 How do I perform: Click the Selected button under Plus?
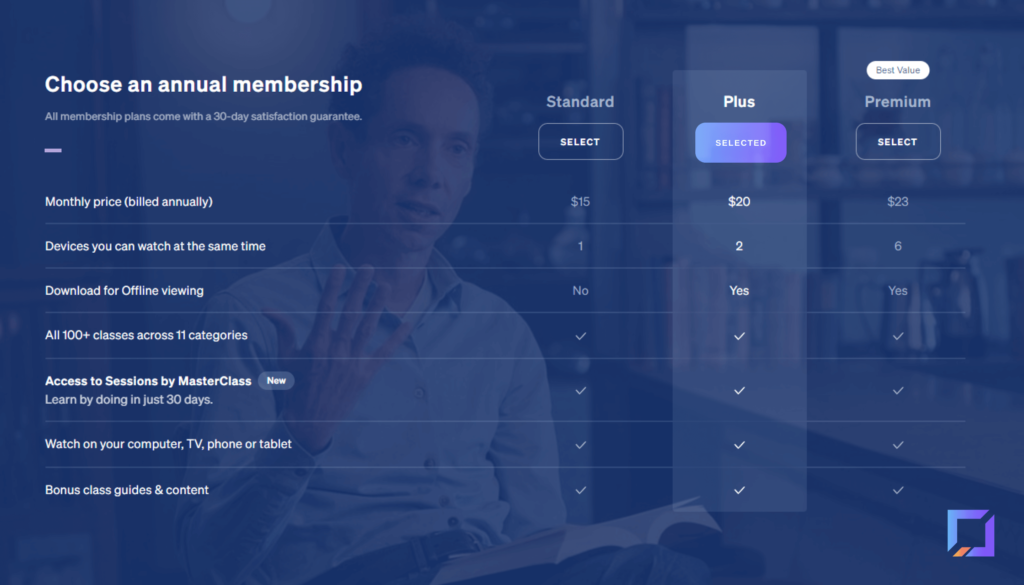pyautogui.click(x=740, y=142)
